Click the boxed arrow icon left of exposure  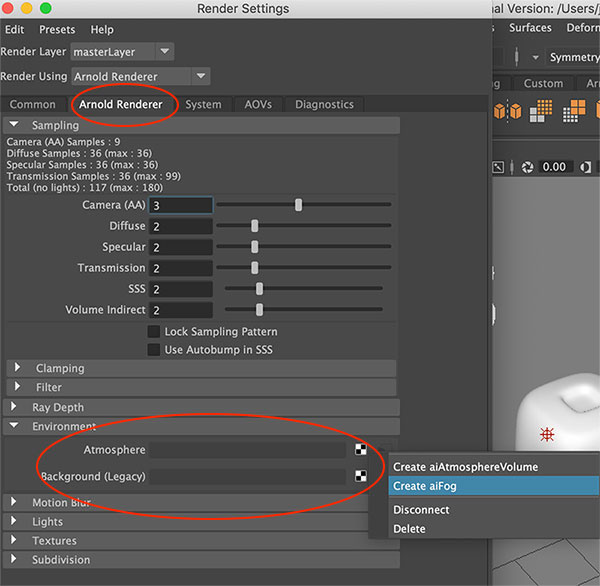(x=497, y=167)
